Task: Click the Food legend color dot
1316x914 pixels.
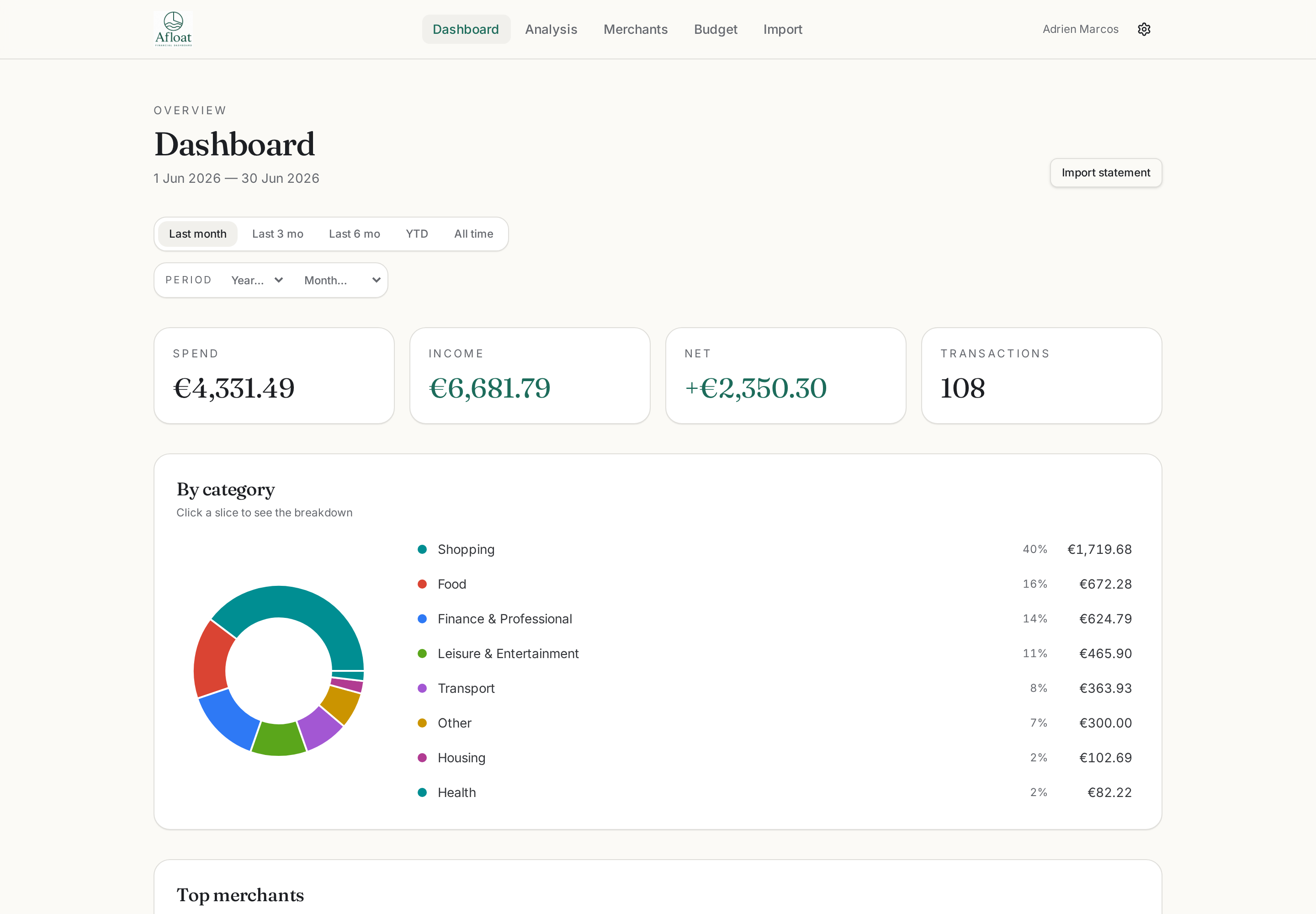Action: (x=422, y=584)
